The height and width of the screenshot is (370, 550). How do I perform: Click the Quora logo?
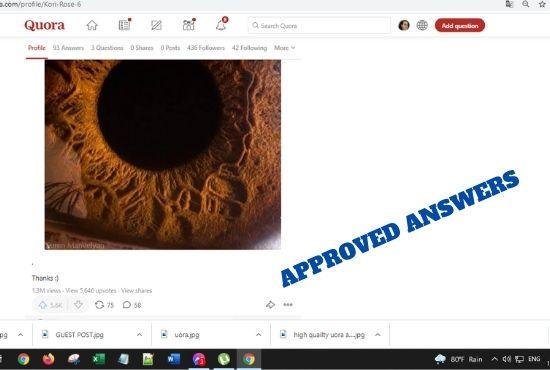coord(45,26)
